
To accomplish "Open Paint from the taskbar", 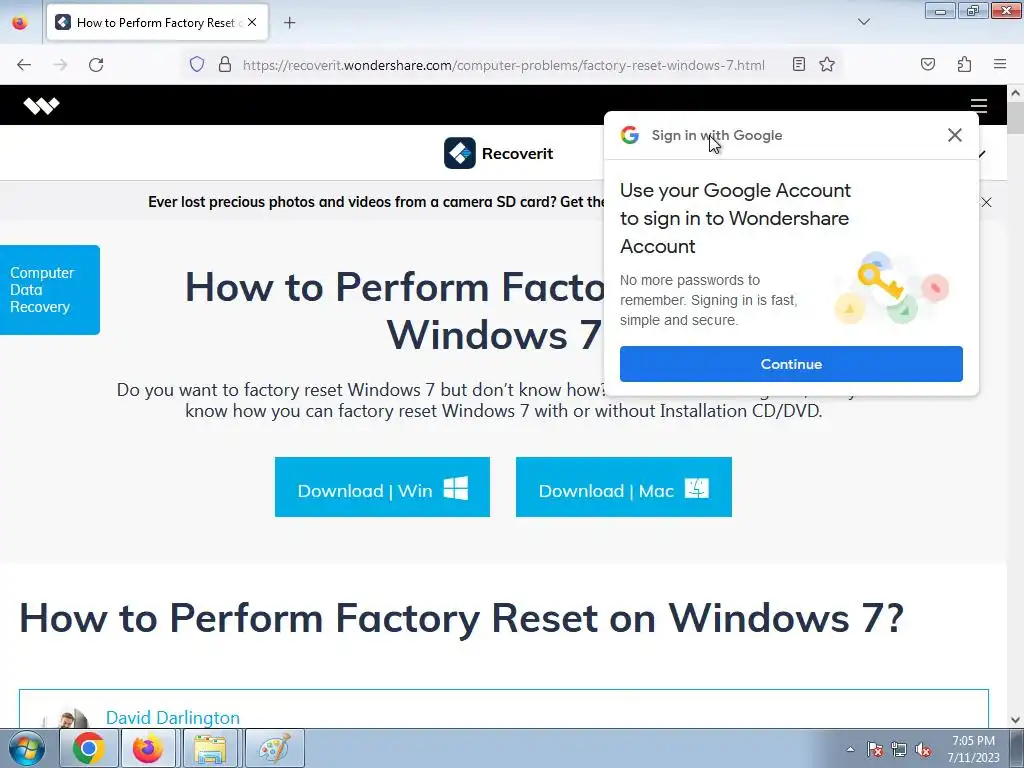I will pos(274,748).
